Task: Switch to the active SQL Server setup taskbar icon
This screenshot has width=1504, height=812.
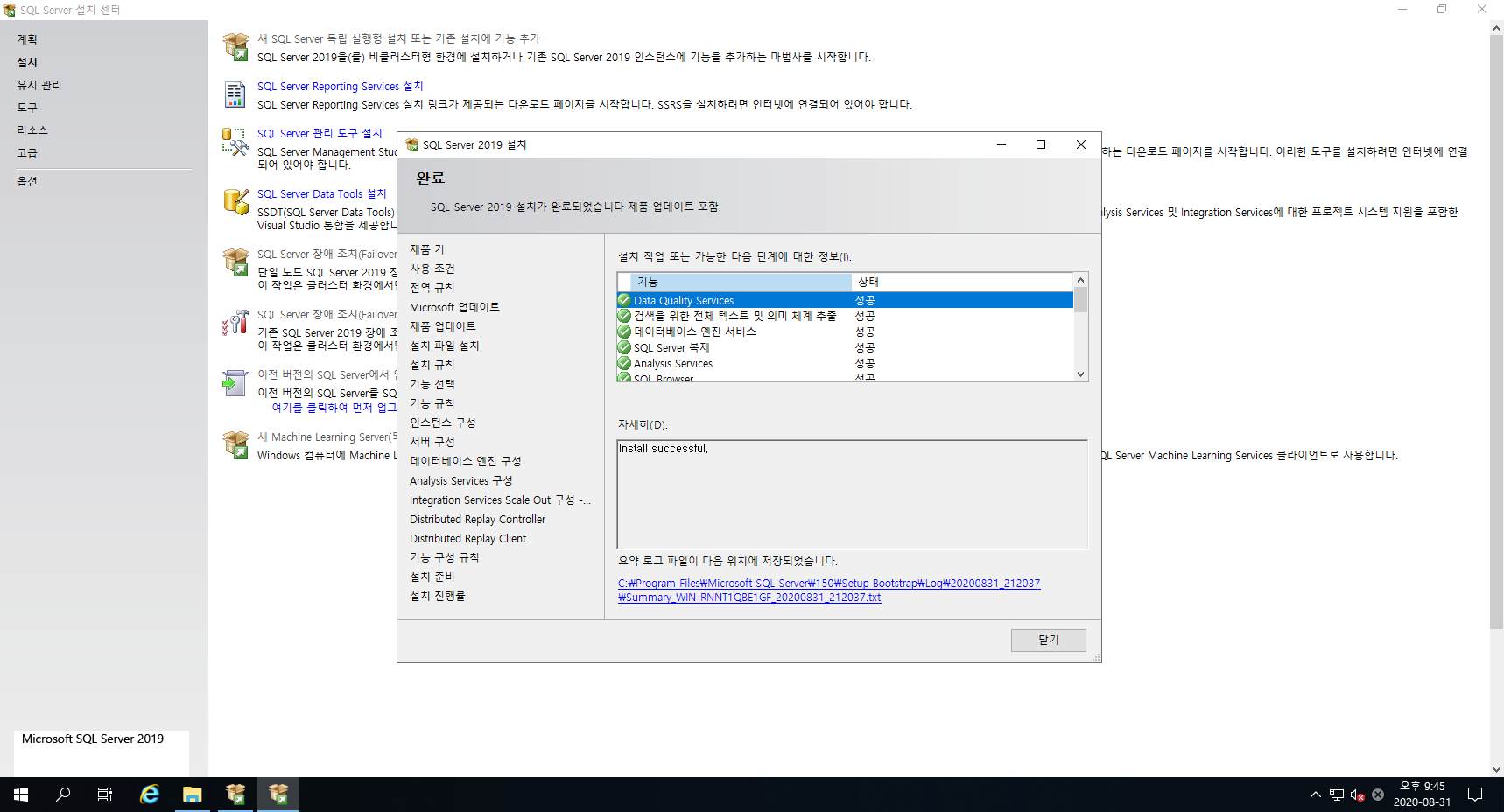Action: (278, 794)
